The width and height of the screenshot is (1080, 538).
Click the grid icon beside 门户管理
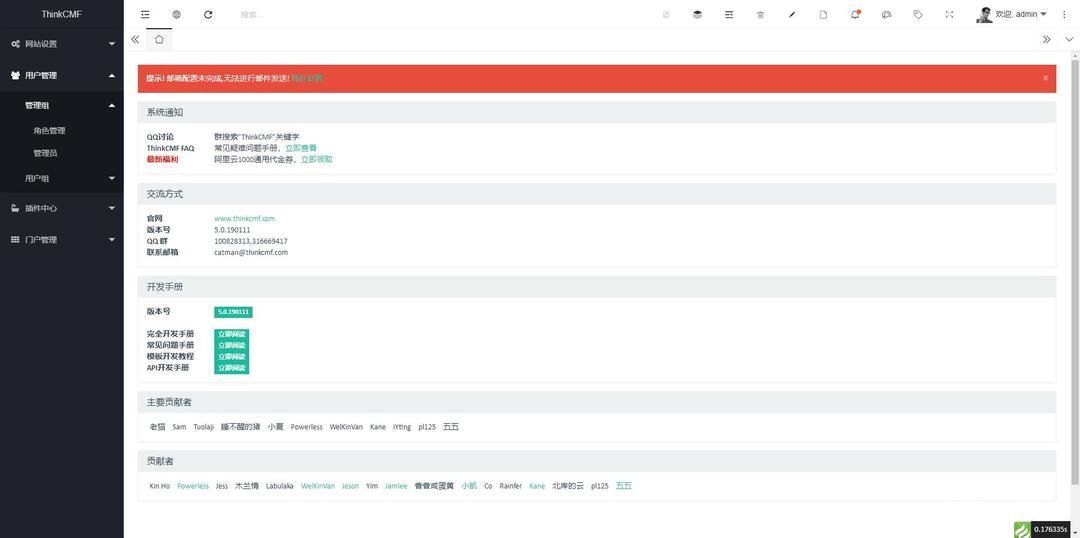[15, 240]
